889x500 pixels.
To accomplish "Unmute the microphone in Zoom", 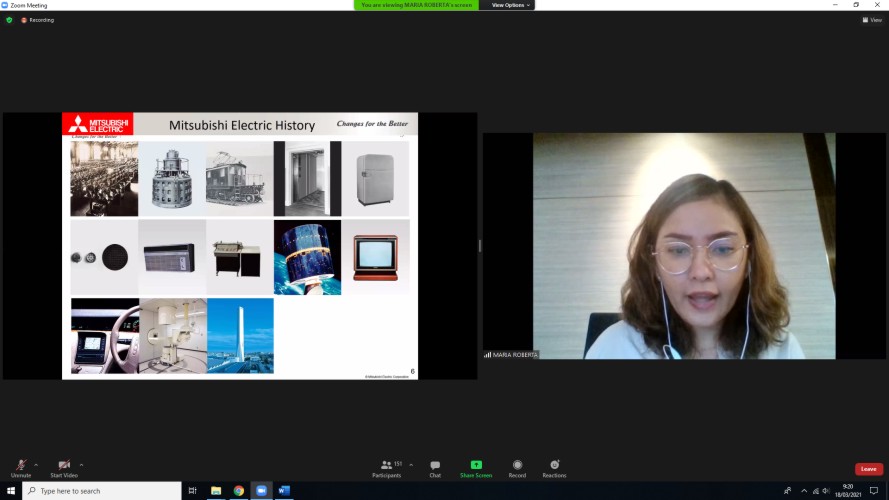I will (21, 468).
